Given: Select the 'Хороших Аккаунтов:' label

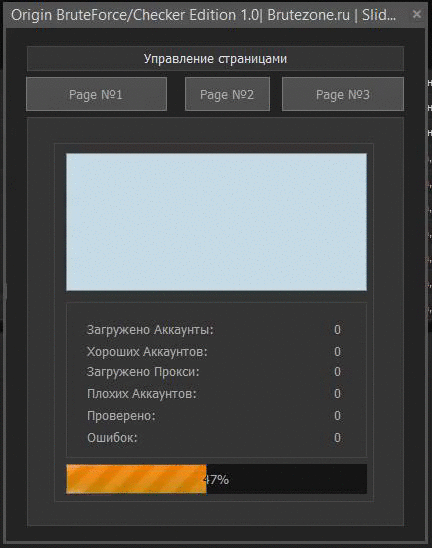Looking at the screenshot, I should pyautogui.click(x=147, y=352).
